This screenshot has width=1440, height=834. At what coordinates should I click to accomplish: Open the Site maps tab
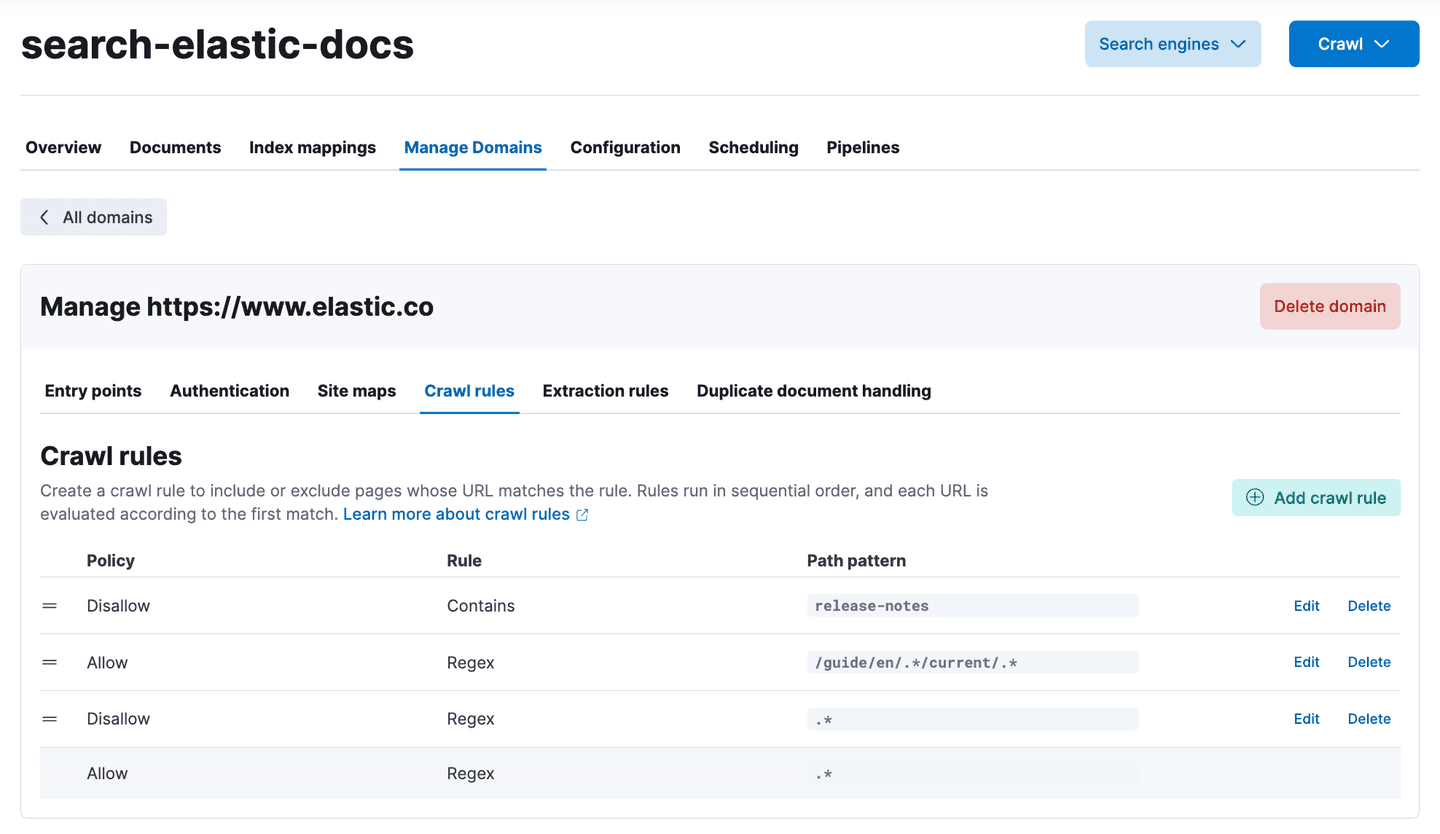tap(357, 391)
